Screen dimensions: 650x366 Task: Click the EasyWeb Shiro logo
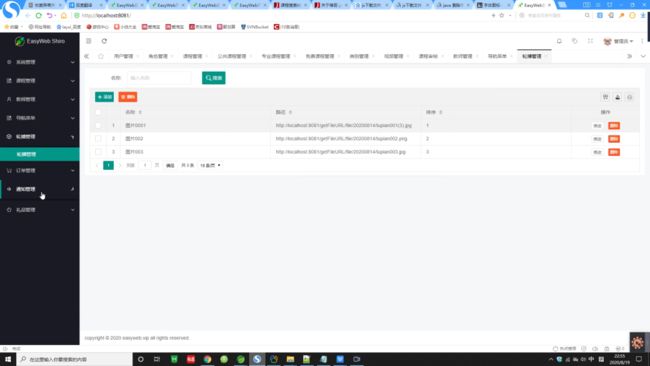40,41
